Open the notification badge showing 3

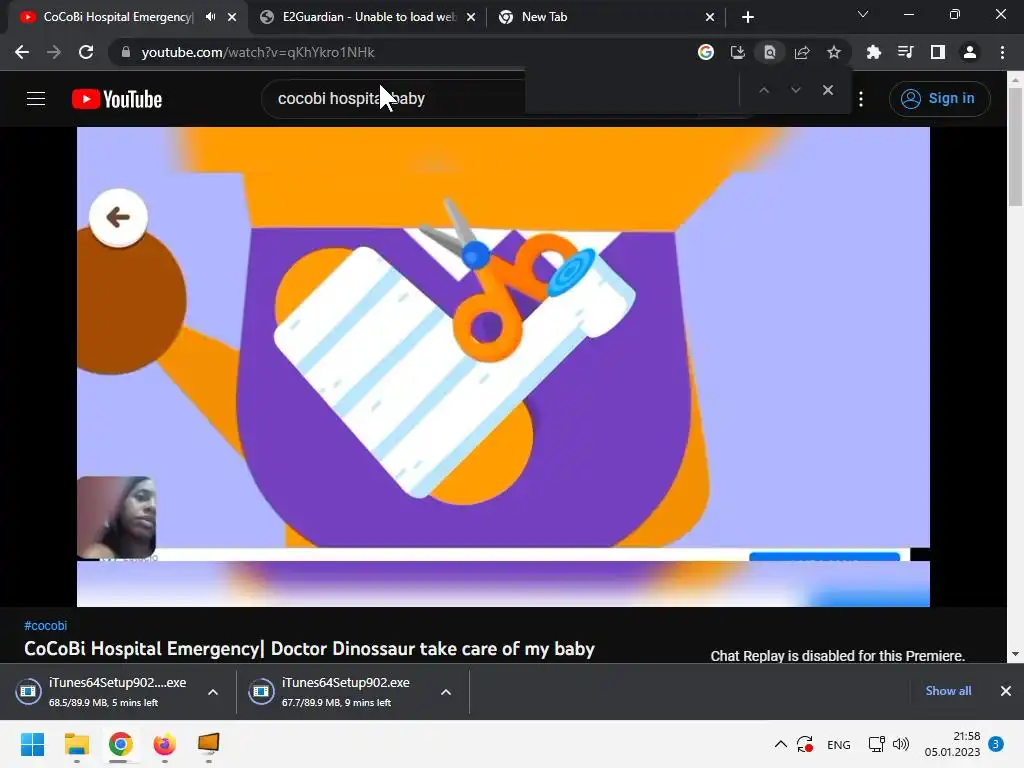996,744
